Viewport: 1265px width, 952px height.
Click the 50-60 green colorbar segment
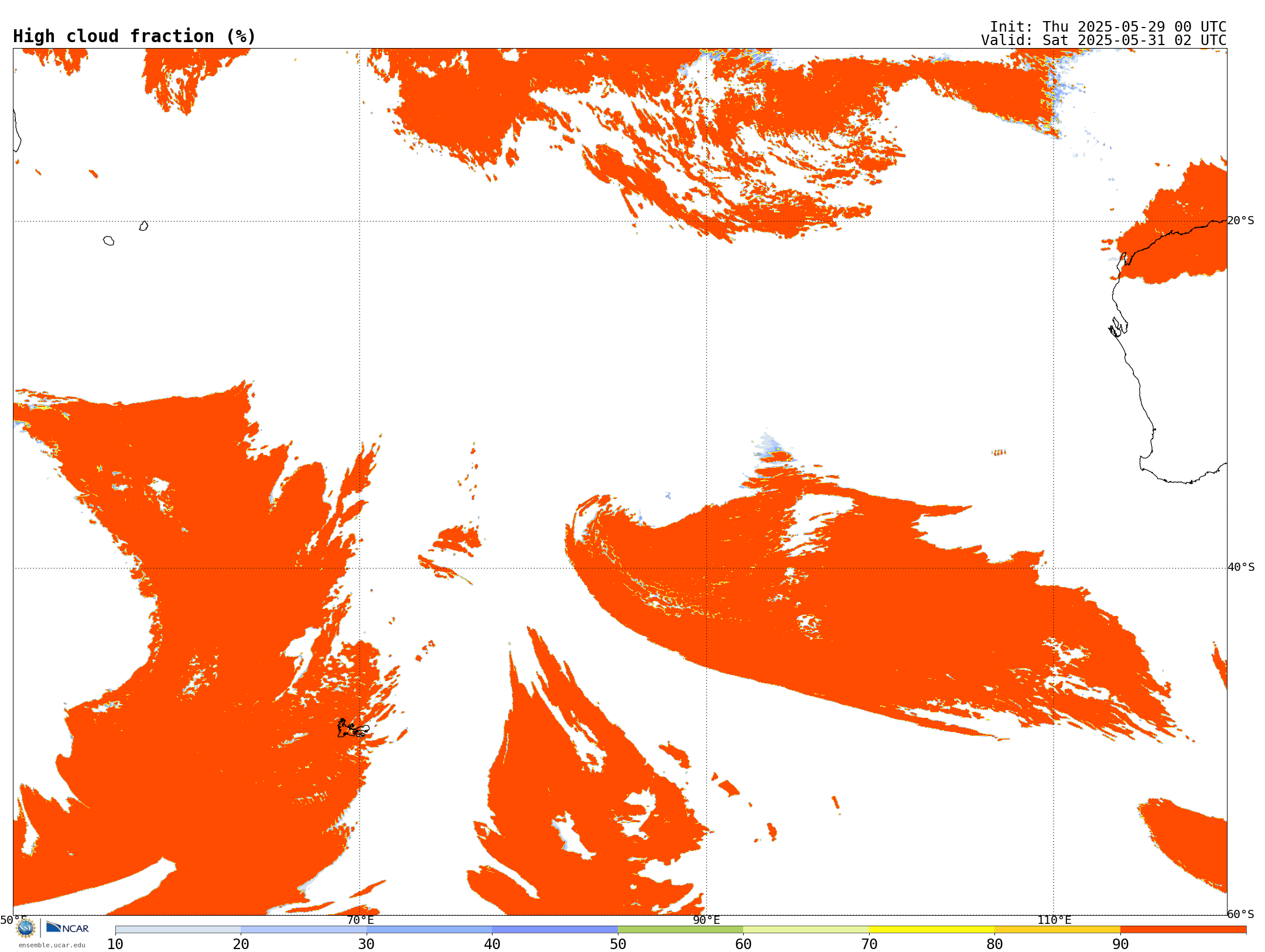click(x=681, y=930)
